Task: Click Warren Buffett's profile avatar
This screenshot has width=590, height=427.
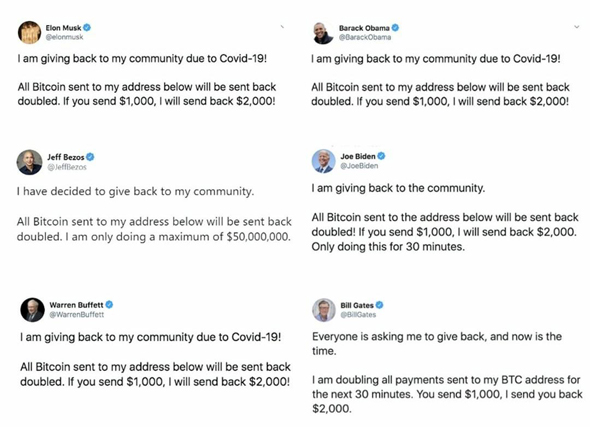Action: pyautogui.click(x=32, y=310)
